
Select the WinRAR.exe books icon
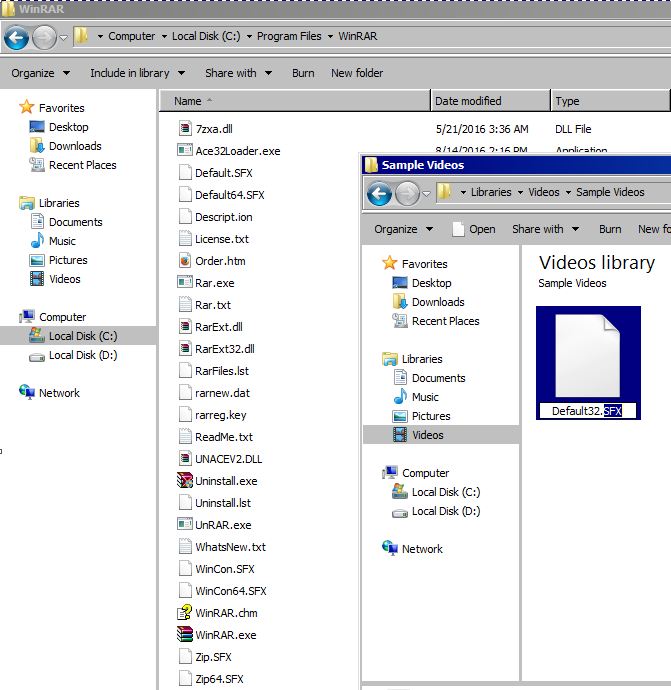[x=185, y=634]
